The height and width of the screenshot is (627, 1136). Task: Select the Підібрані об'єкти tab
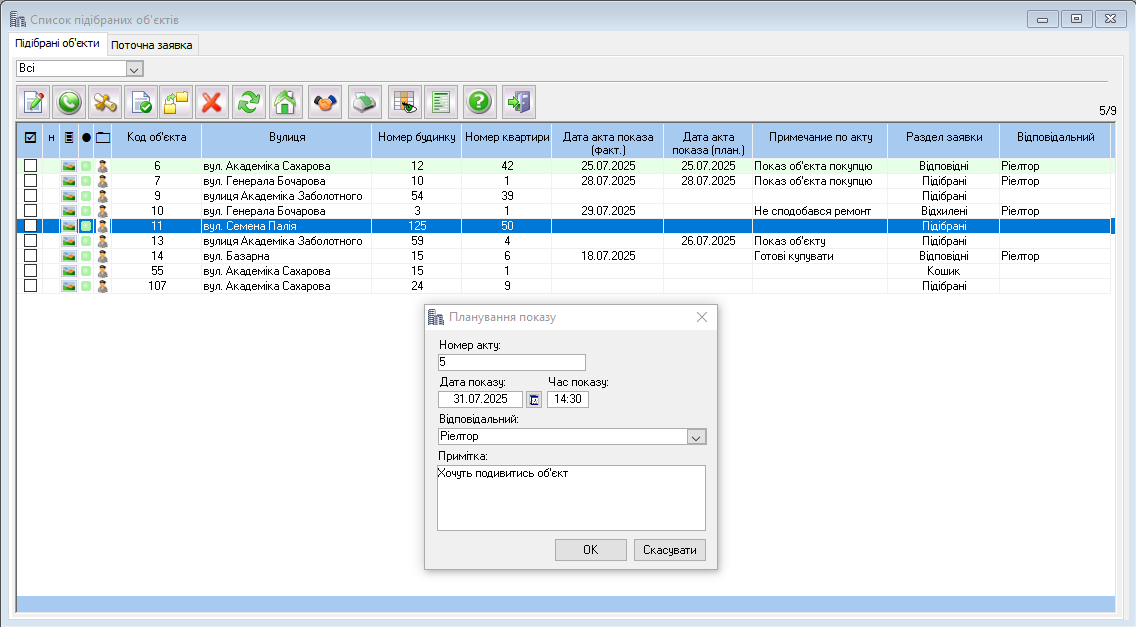[x=58, y=44]
